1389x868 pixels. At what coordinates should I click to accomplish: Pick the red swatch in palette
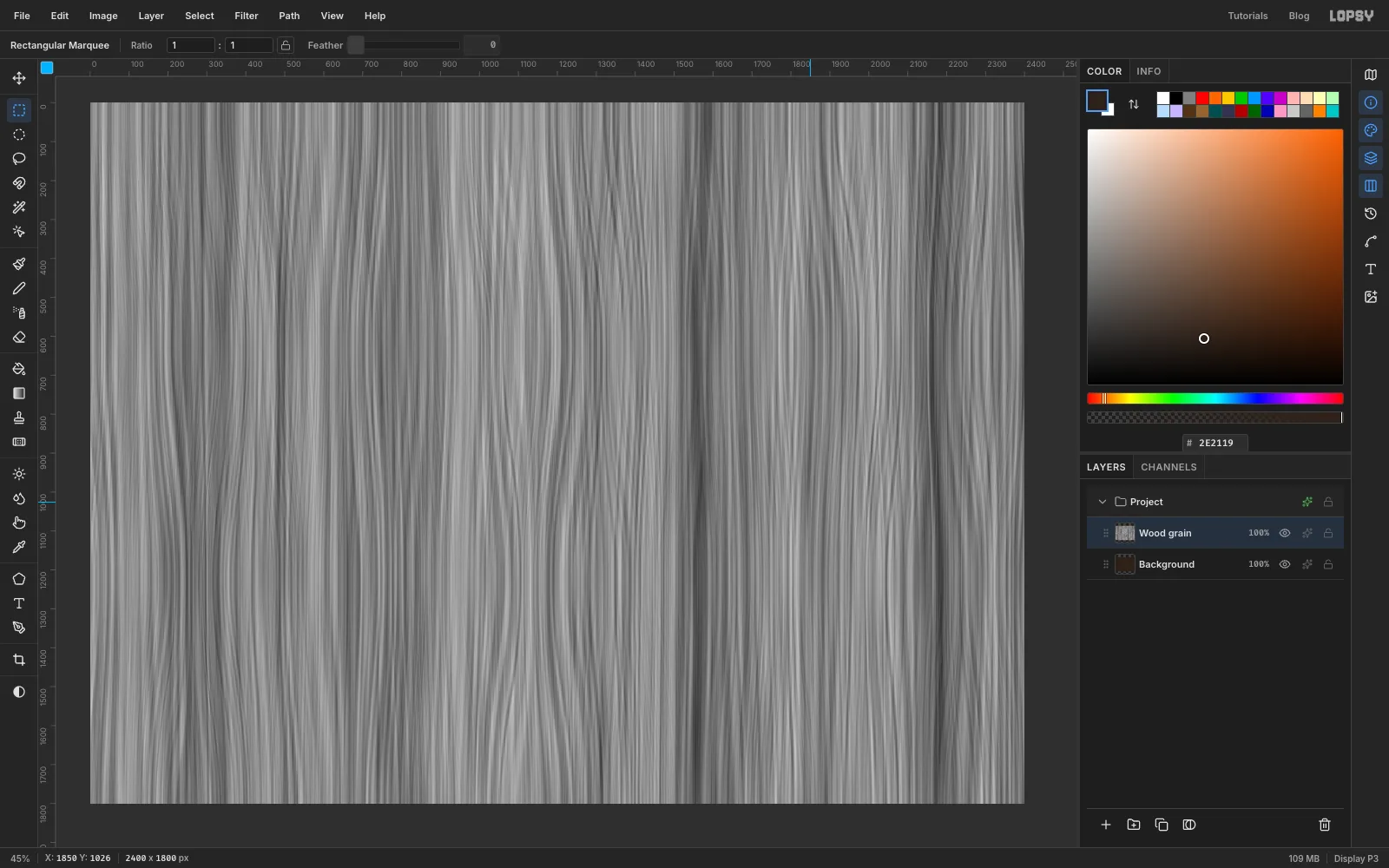[x=1202, y=98]
